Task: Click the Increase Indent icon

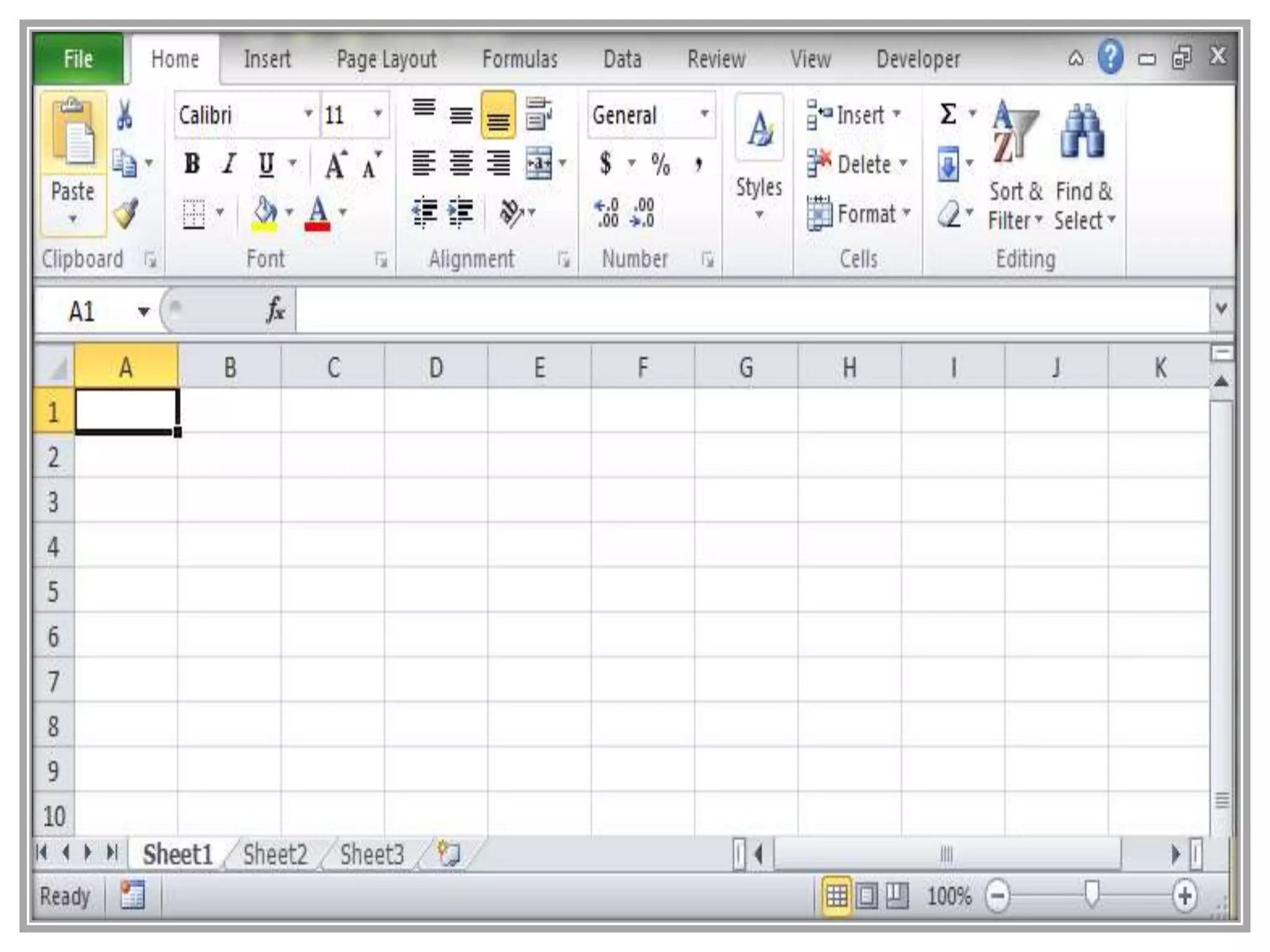Action: 461,213
